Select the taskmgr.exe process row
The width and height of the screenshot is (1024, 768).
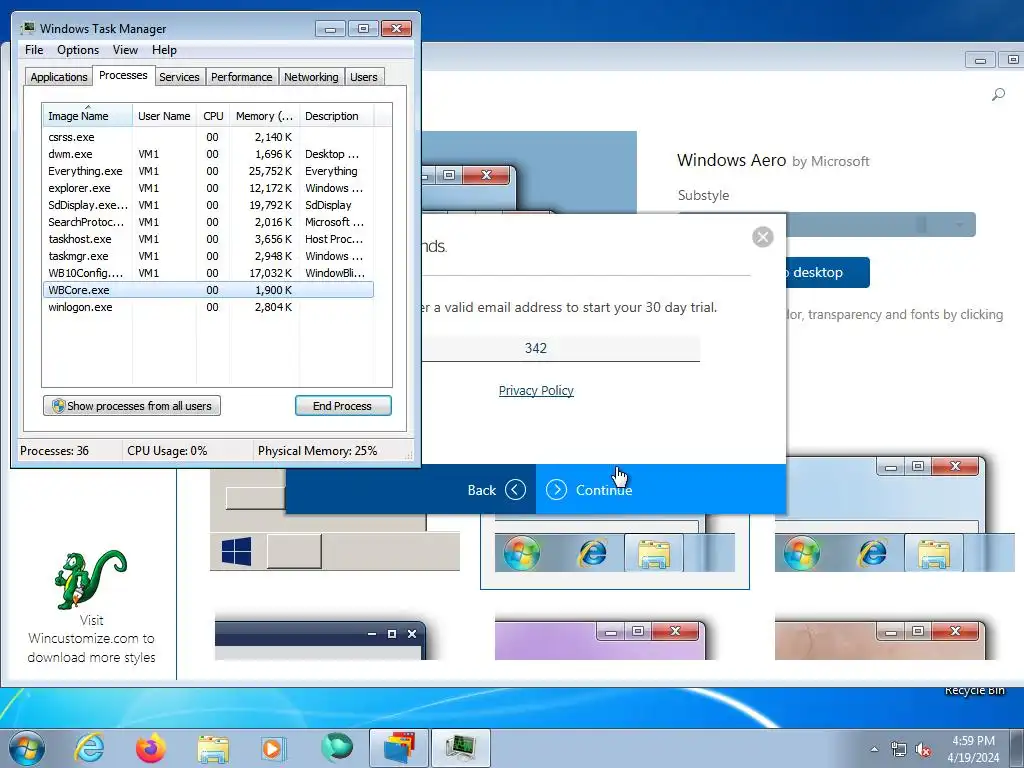click(208, 256)
